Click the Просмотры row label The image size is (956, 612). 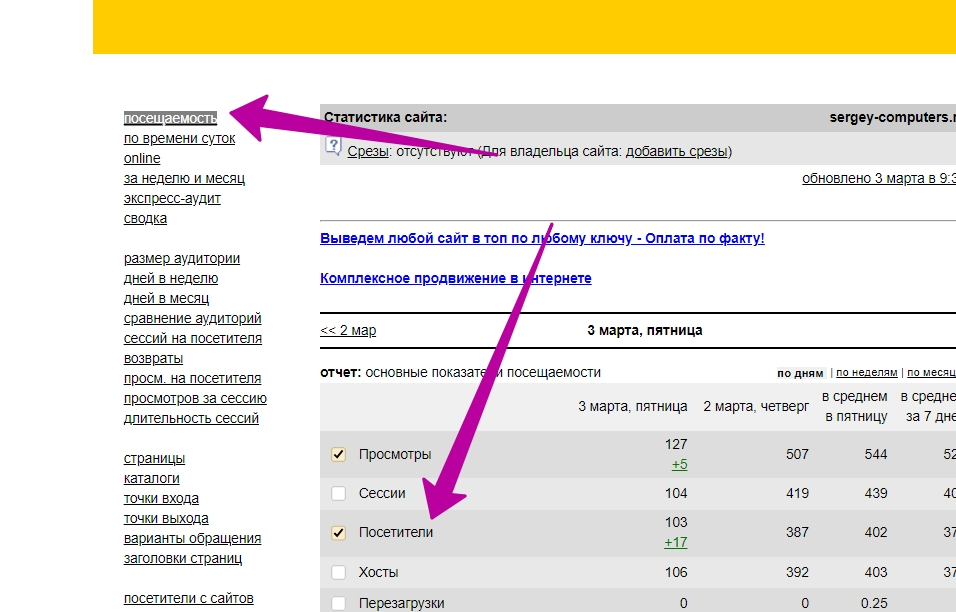coord(395,454)
